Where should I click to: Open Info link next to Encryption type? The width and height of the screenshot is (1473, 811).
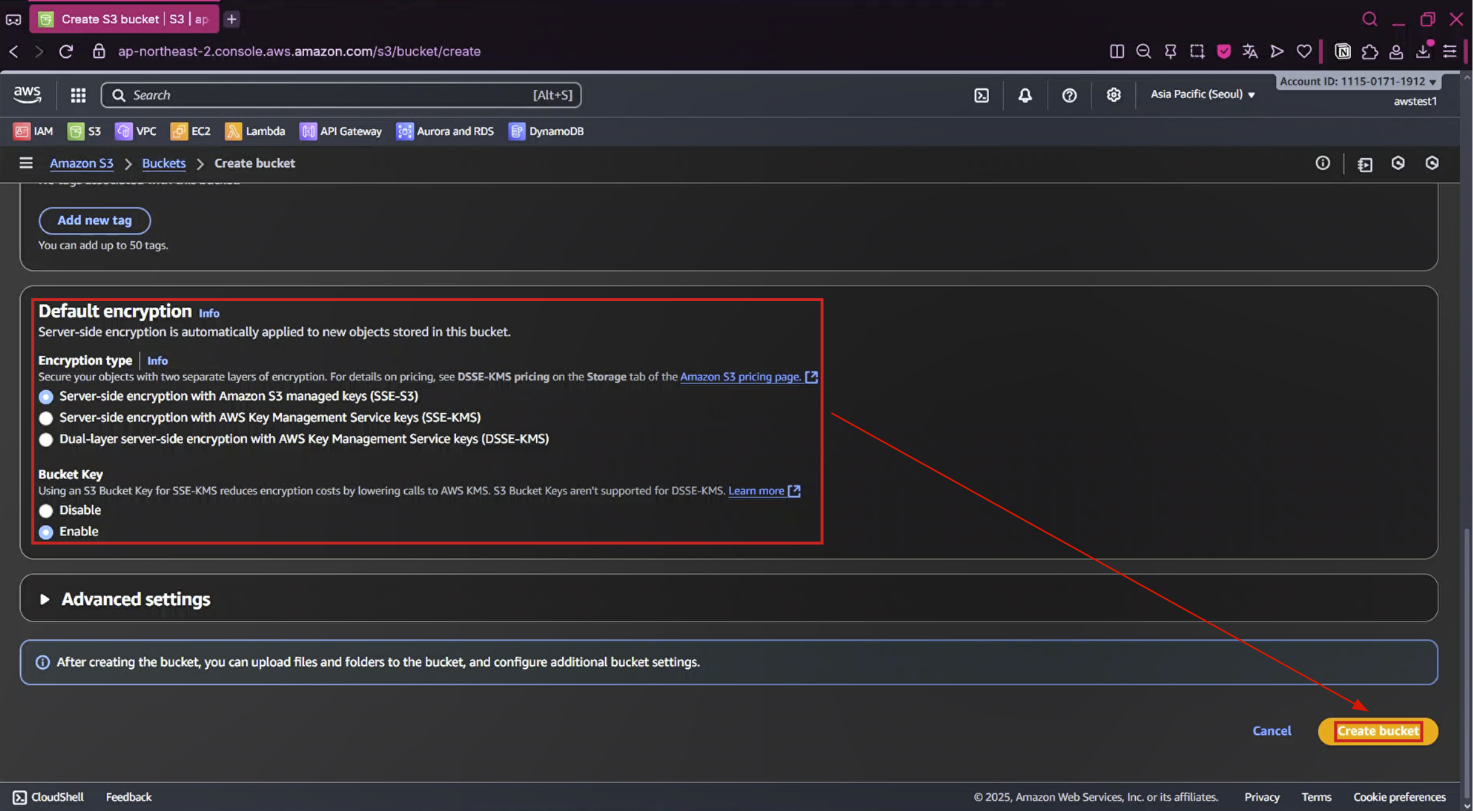pos(158,361)
